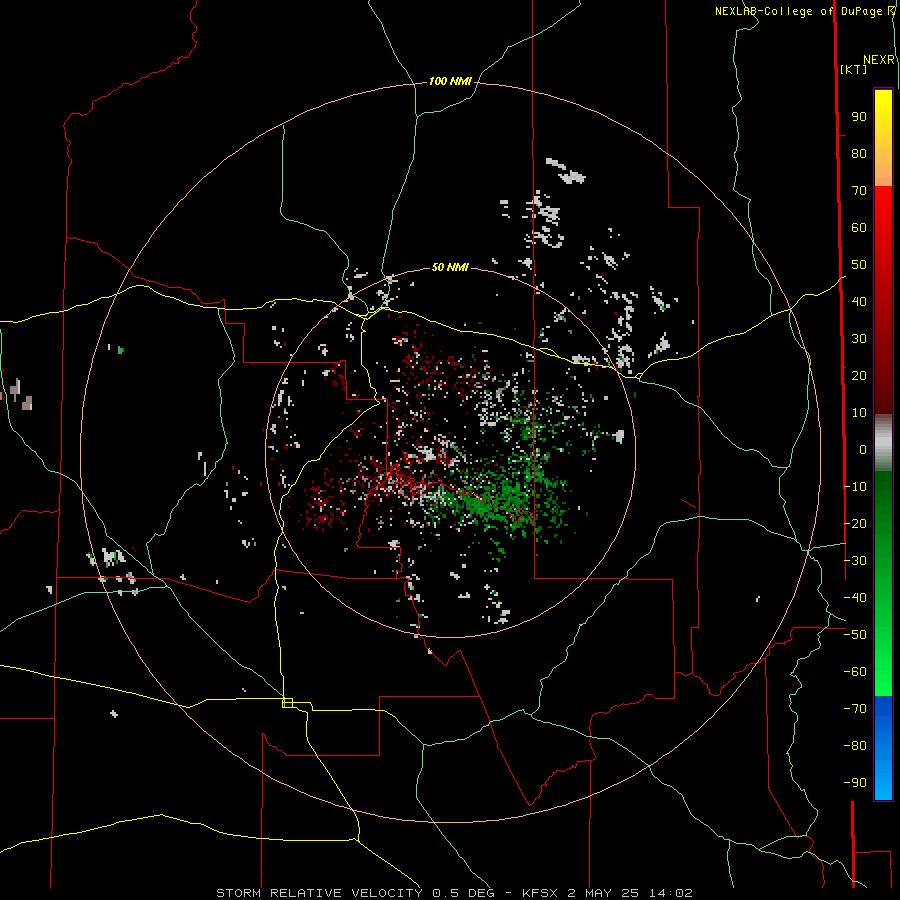This screenshot has width=900, height=900.
Task: Click the -70 value on velocity scale
Action: tap(855, 709)
